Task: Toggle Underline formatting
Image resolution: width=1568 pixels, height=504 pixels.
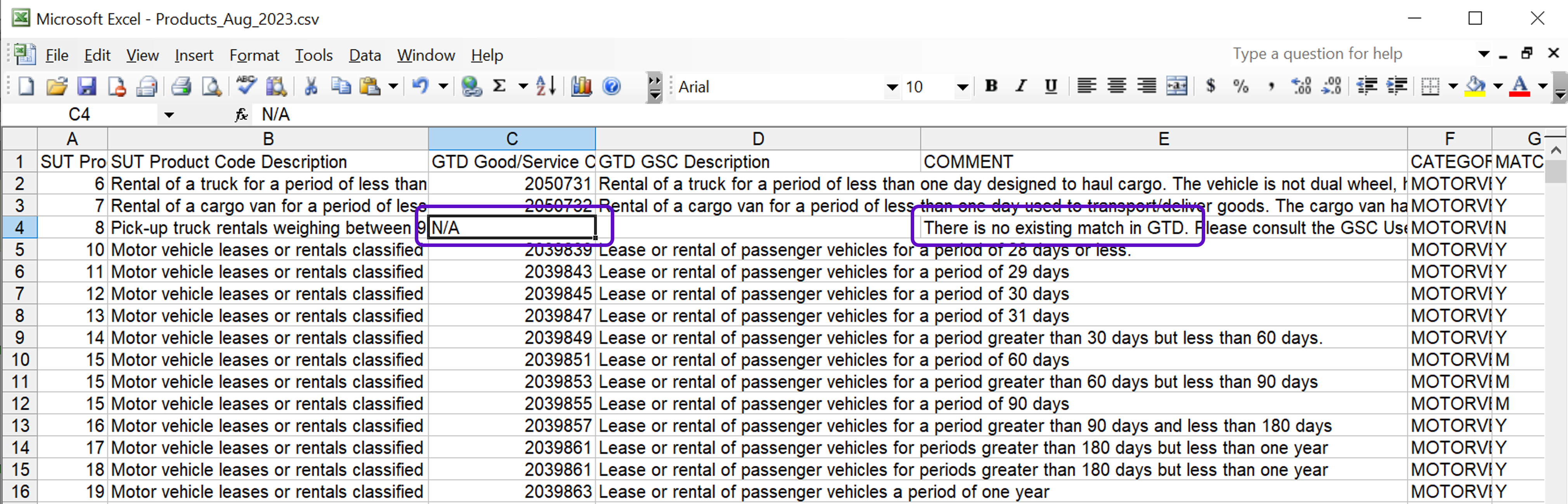Action: click(1051, 87)
